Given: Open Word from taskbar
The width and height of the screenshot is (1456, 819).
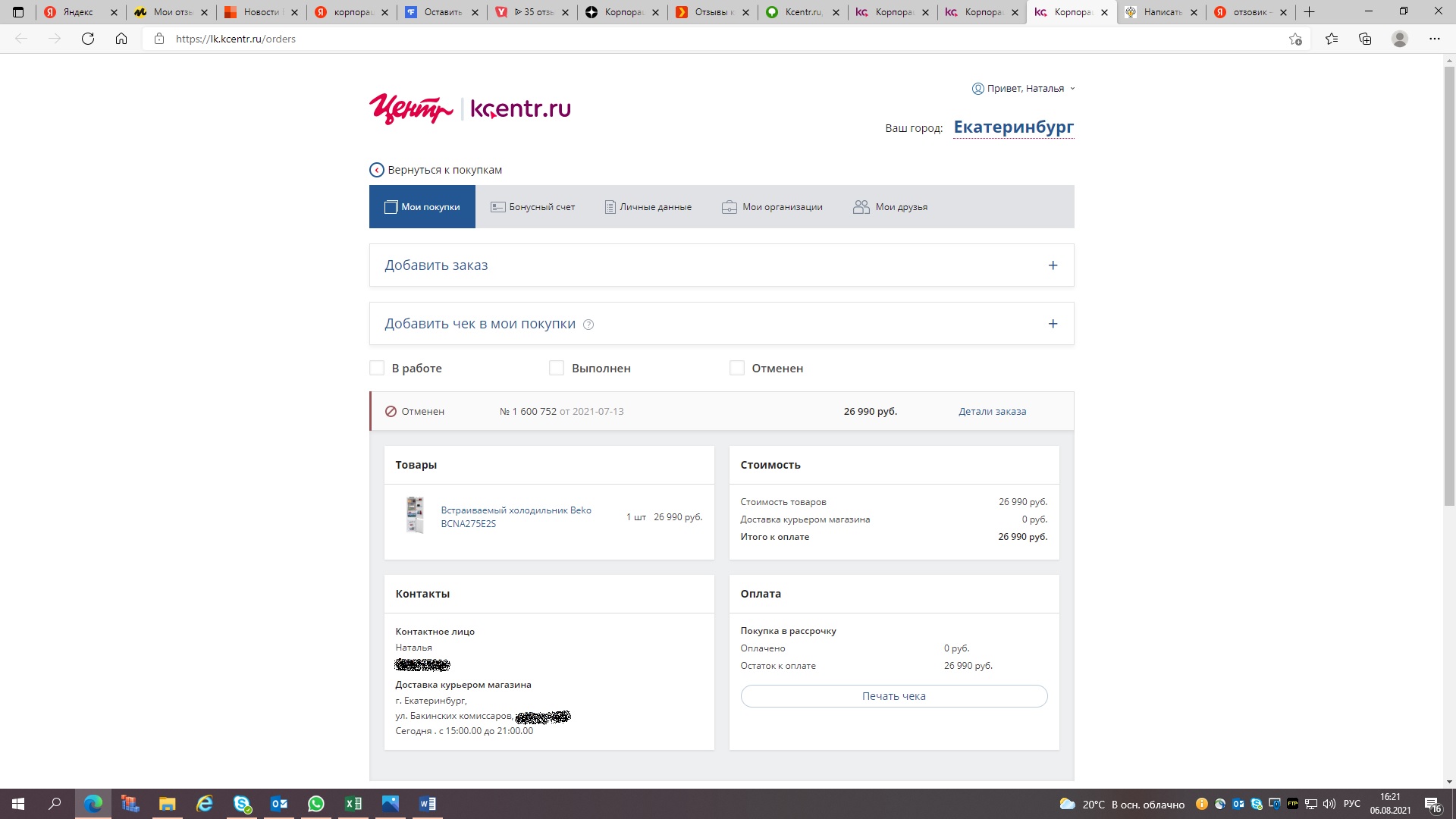Looking at the screenshot, I should 428,804.
